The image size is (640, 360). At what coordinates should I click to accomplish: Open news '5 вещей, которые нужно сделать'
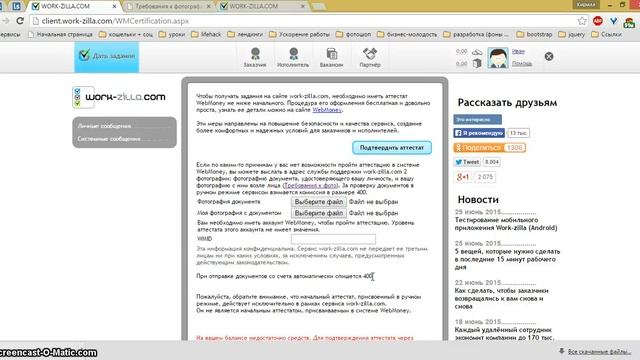click(x=507, y=259)
